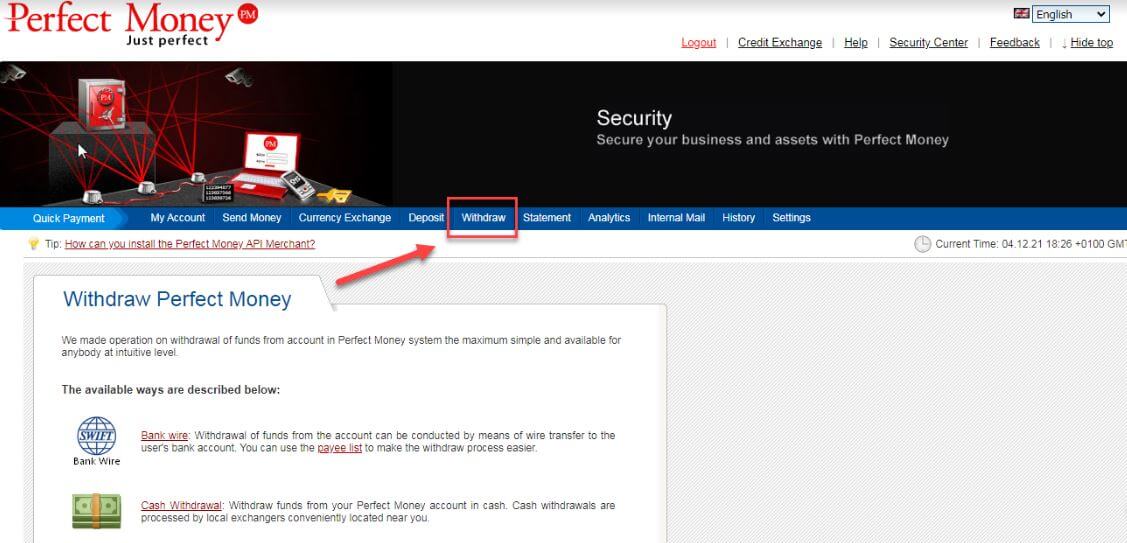Click the Withdraw Perfect Money heading
This screenshot has width=1127, height=543.
coord(178,299)
